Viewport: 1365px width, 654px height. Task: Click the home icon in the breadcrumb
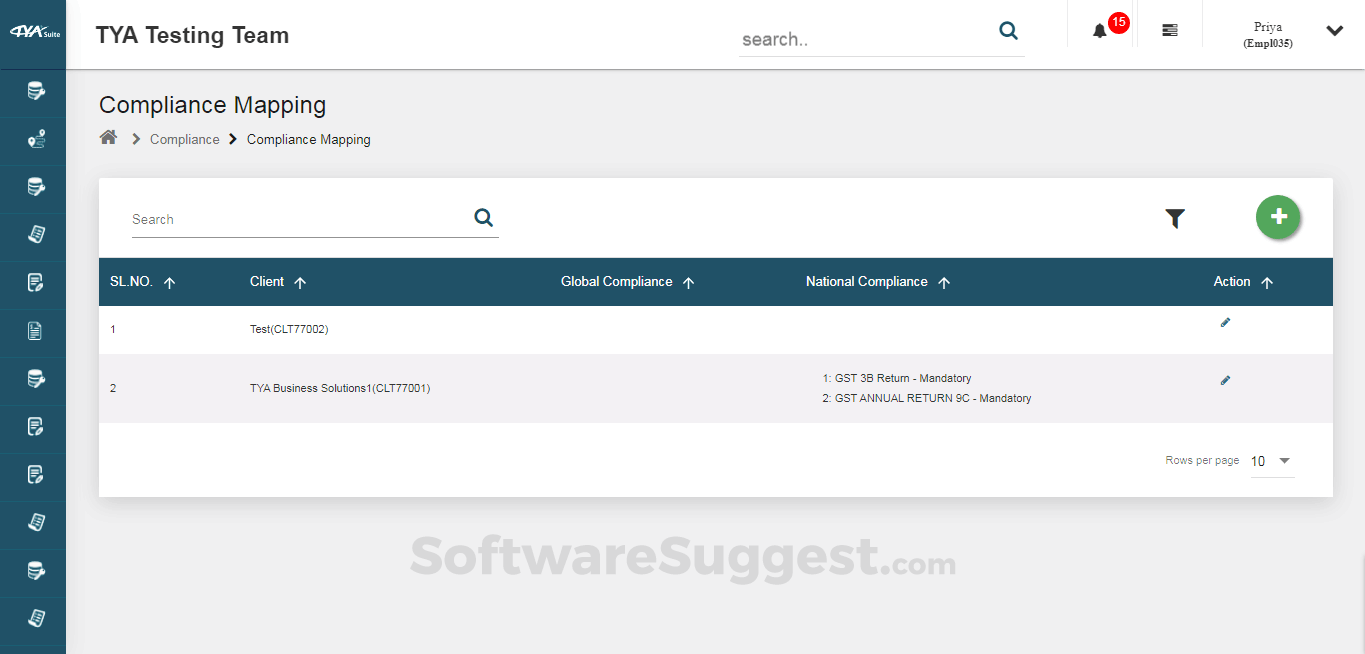[x=108, y=137]
